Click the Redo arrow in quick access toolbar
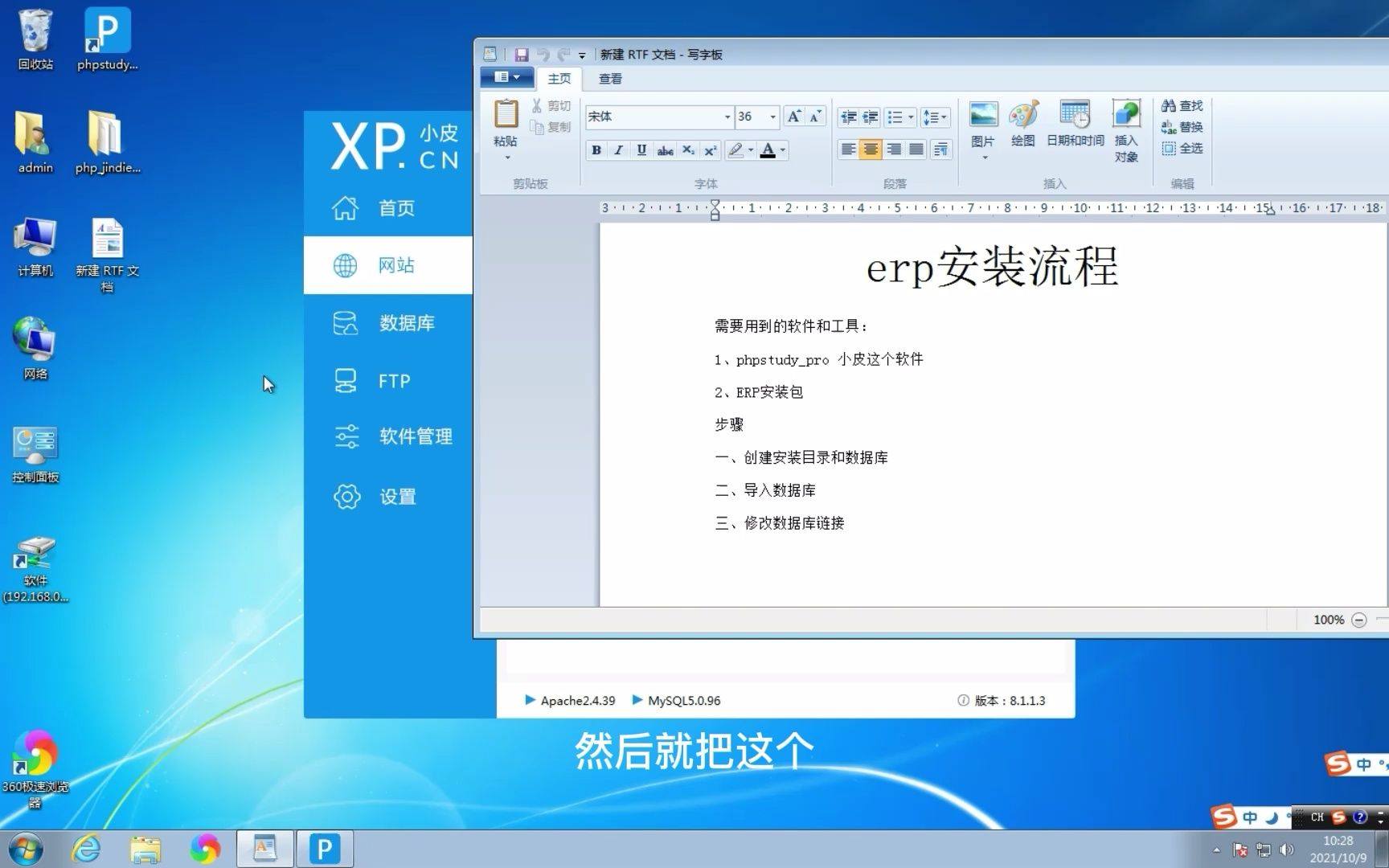The image size is (1389, 868). point(564,55)
